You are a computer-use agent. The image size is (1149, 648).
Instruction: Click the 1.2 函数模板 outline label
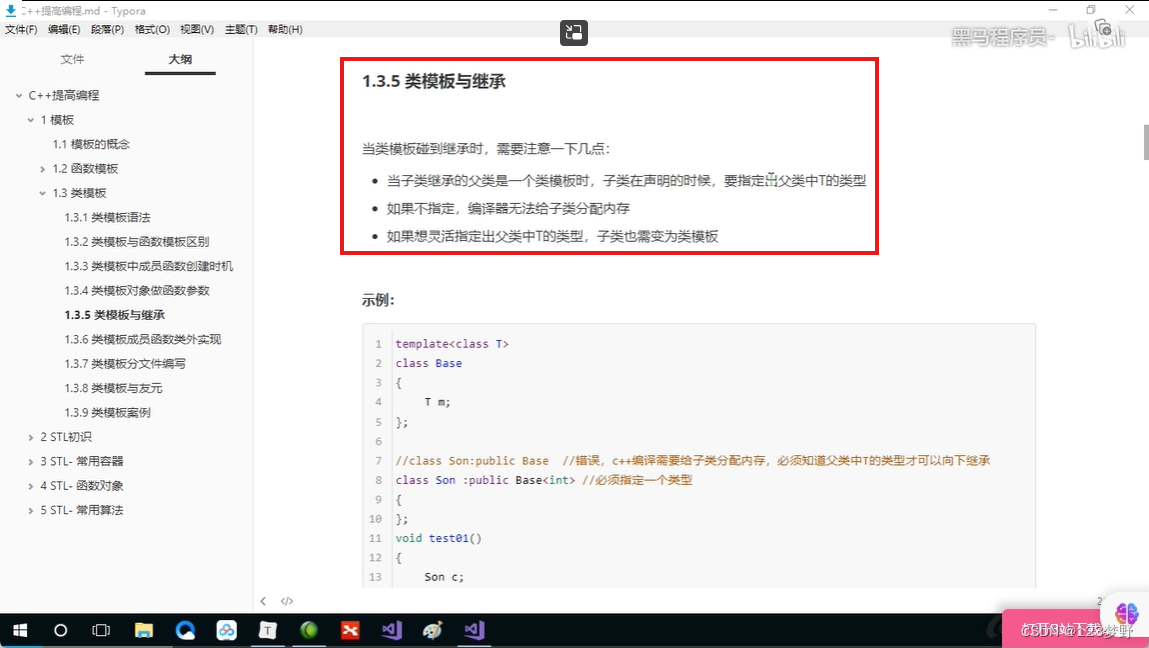click(85, 169)
